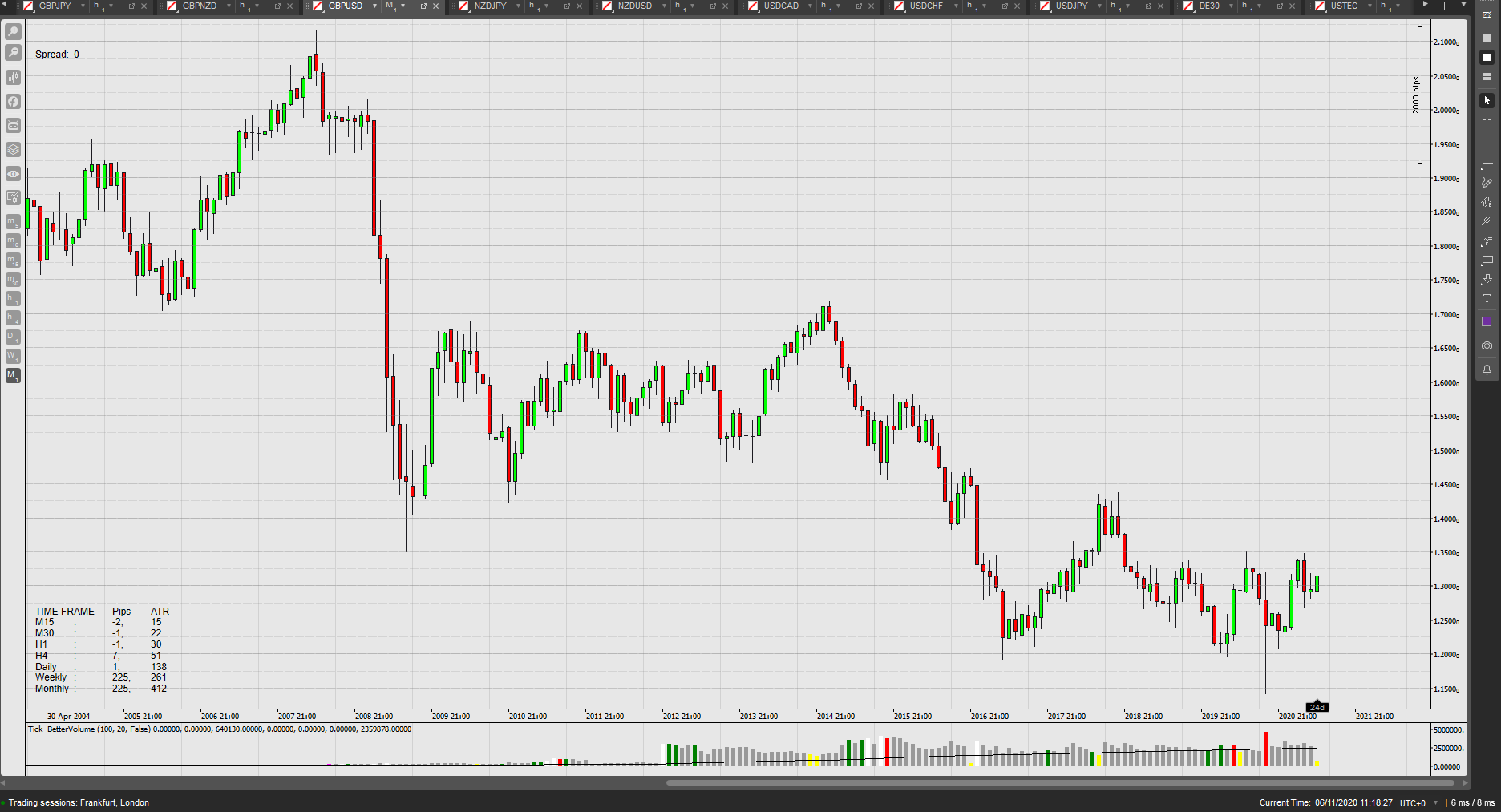Select the horizontal line drawing tool
The width and height of the screenshot is (1501, 812).
point(1487,164)
